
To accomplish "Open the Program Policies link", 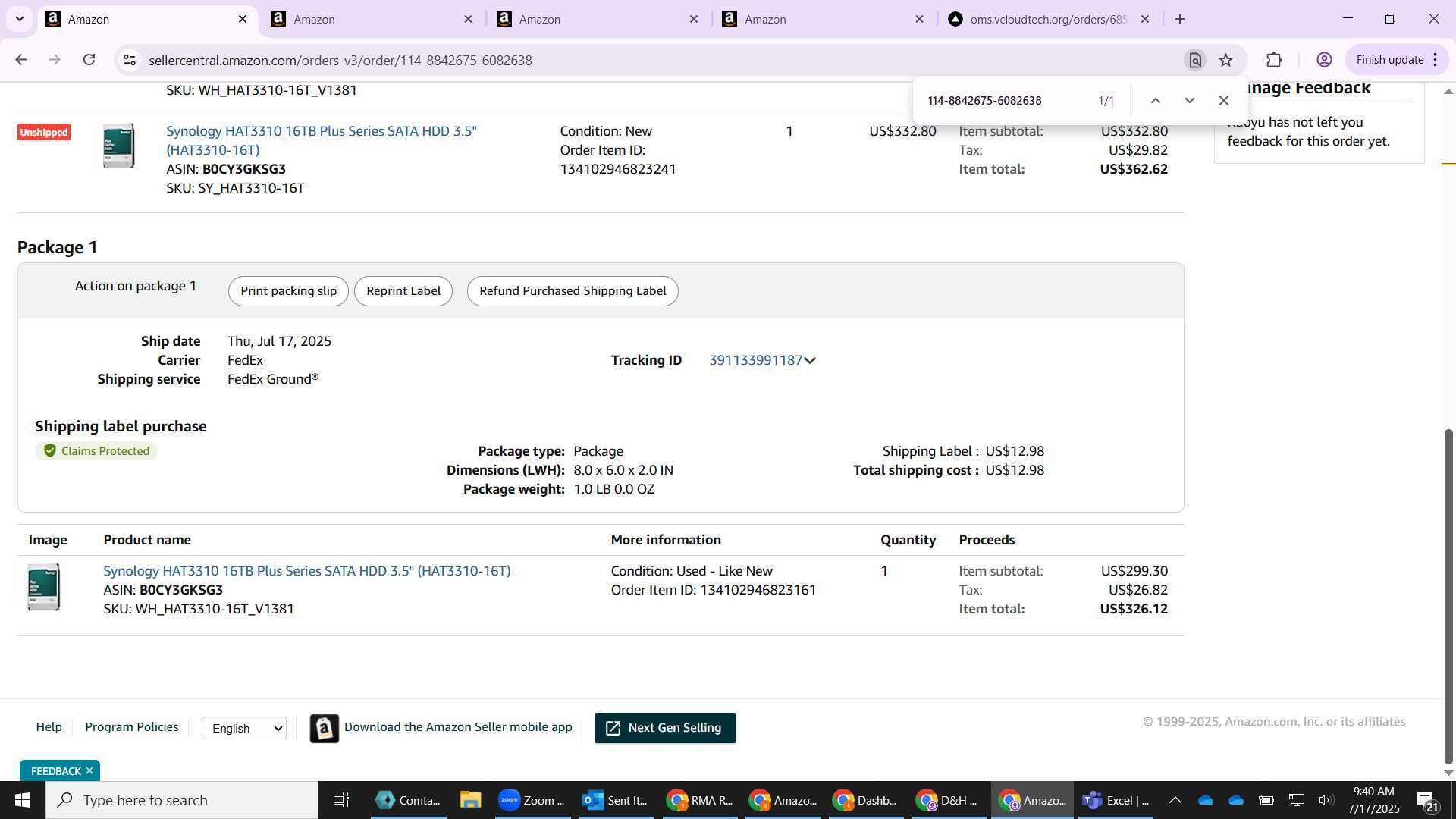I will (132, 726).
